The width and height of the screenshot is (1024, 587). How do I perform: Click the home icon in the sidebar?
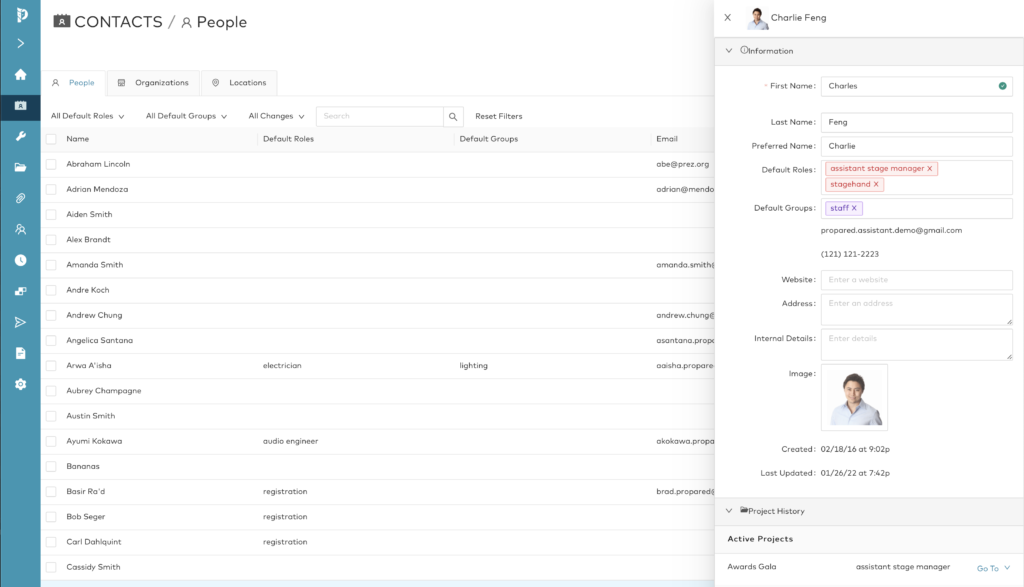tap(20, 75)
